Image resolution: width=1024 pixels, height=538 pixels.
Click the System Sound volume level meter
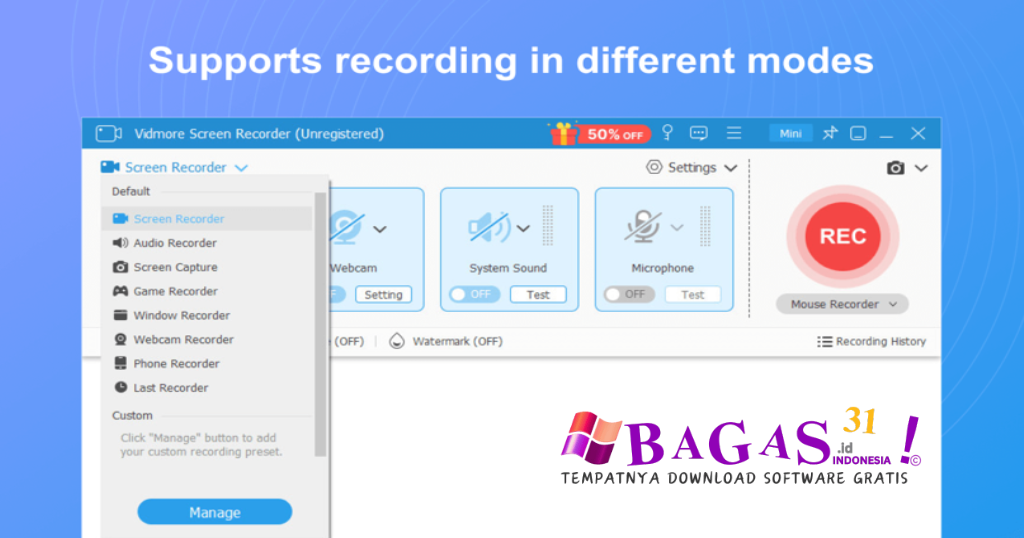coord(547,226)
